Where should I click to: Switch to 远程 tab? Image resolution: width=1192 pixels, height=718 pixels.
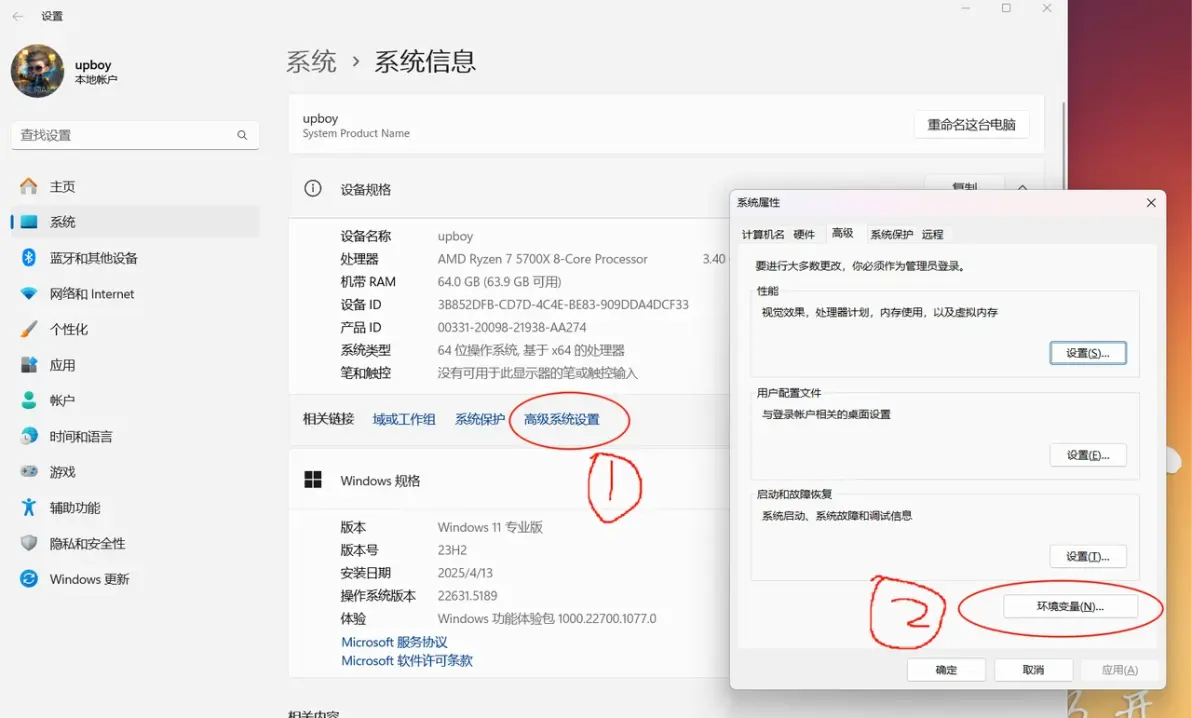933,234
